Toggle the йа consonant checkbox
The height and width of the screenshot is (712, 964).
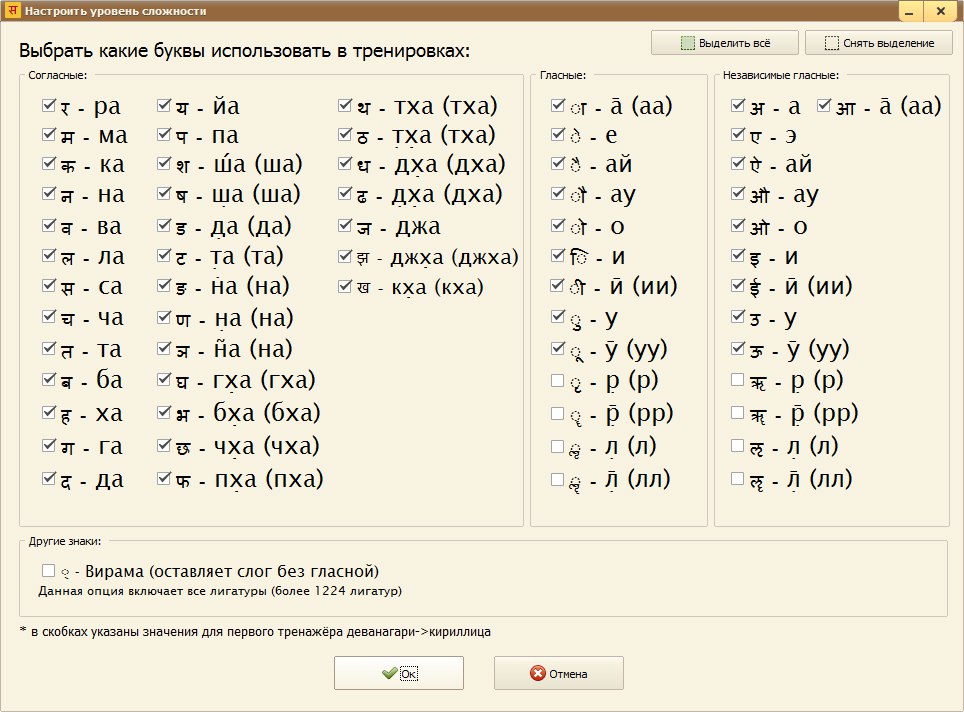tap(164, 105)
